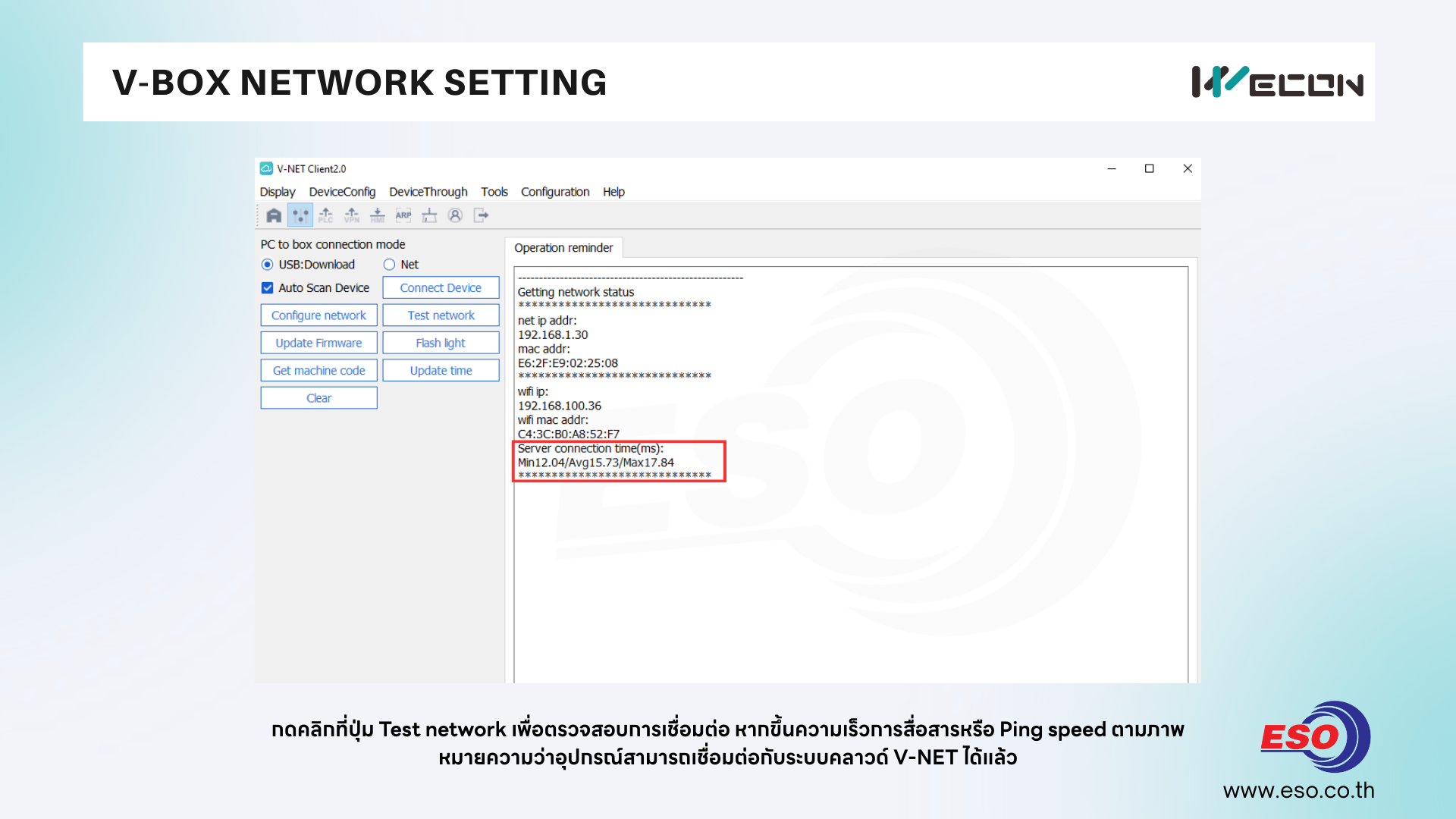Uncheck the Auto Scan Device checkbox
The height and width of the screenshot is (819, 1456).
pyautogui.click(x=267, y=288)
